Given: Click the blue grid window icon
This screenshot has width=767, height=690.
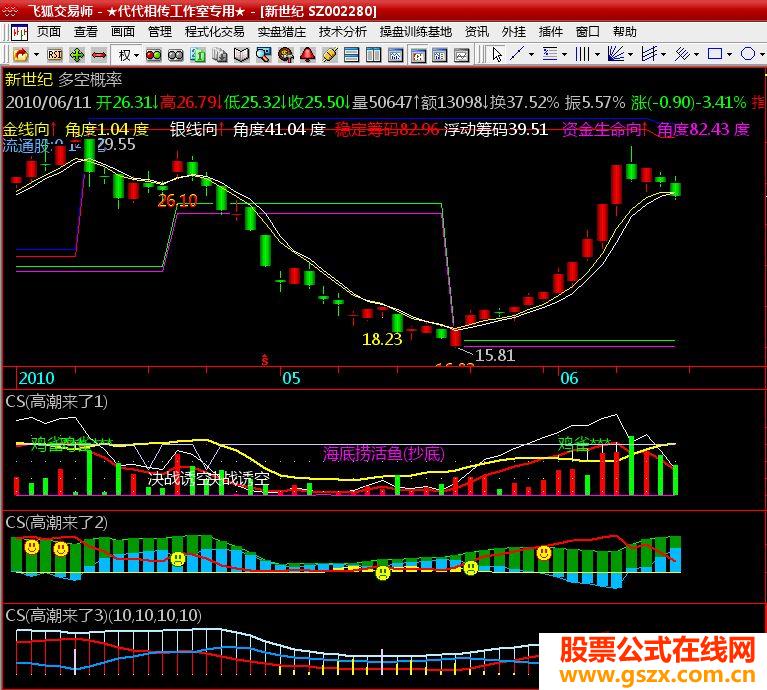Looking at the screenshot, I should click(x=439, y=55).
